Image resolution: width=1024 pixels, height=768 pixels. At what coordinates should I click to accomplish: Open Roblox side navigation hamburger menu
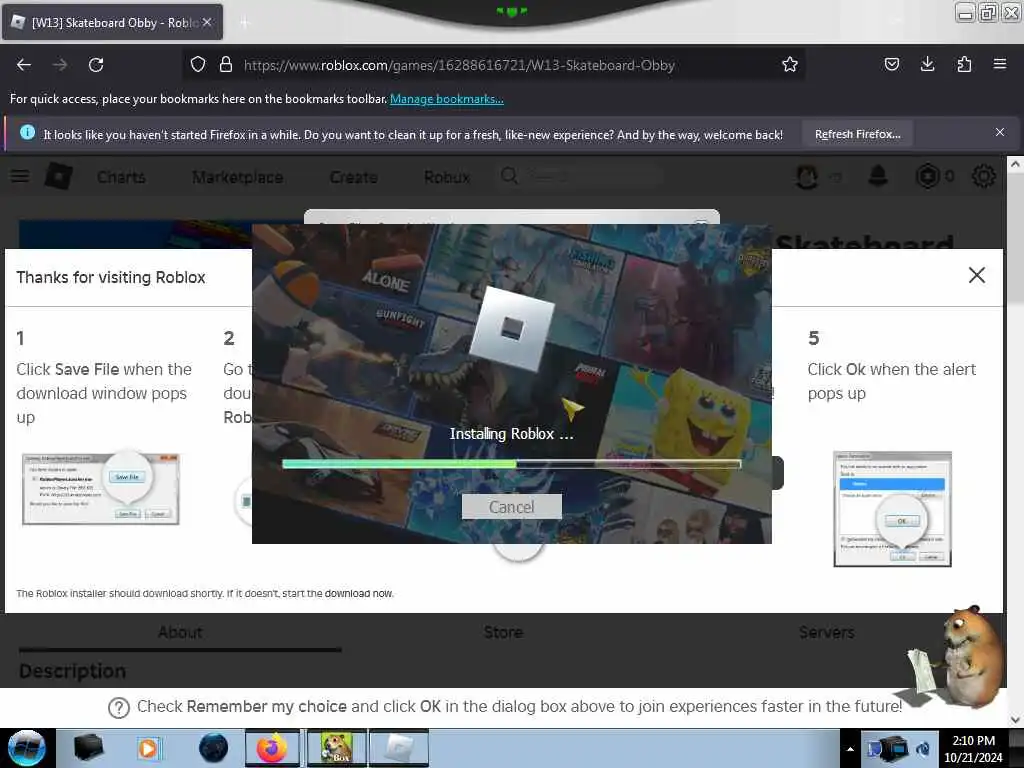[x=20, y=176]
